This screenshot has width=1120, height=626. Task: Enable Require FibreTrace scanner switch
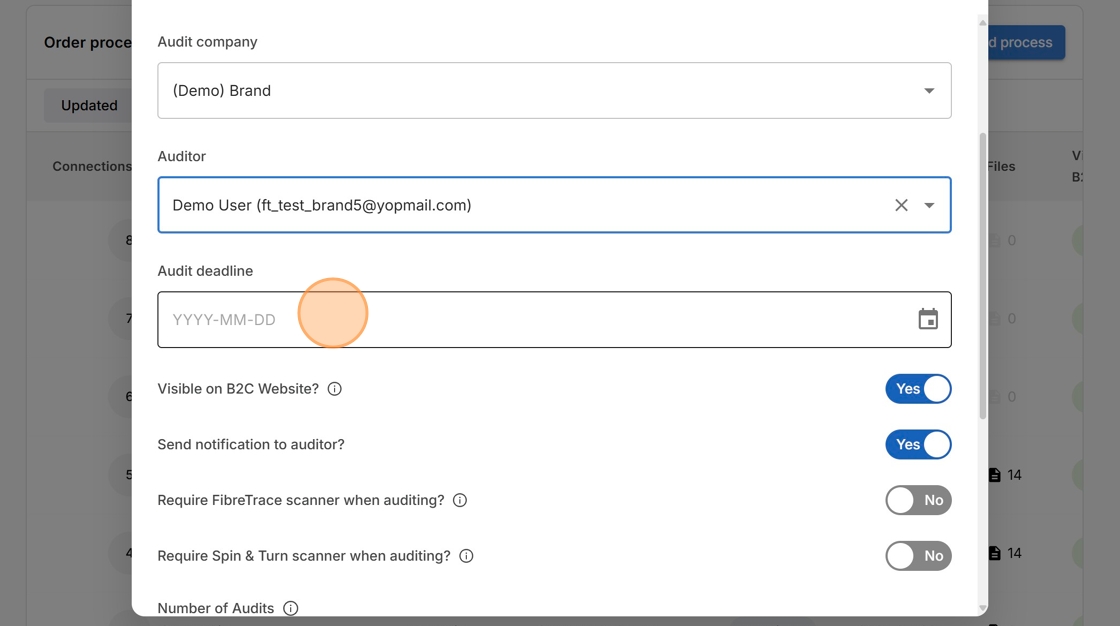click(x=919, y=500)
